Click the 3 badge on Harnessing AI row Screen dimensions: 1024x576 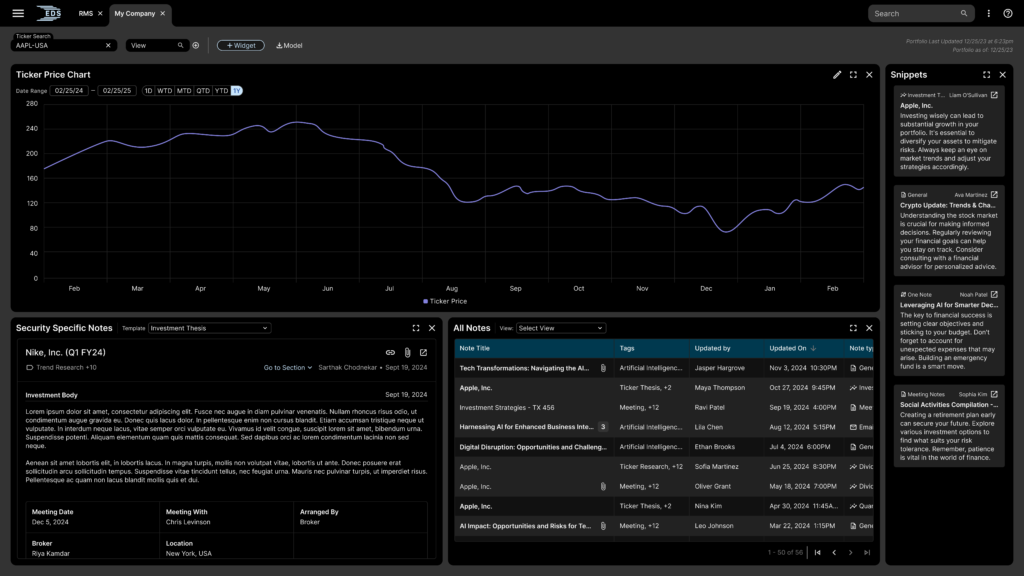point(603,427)
